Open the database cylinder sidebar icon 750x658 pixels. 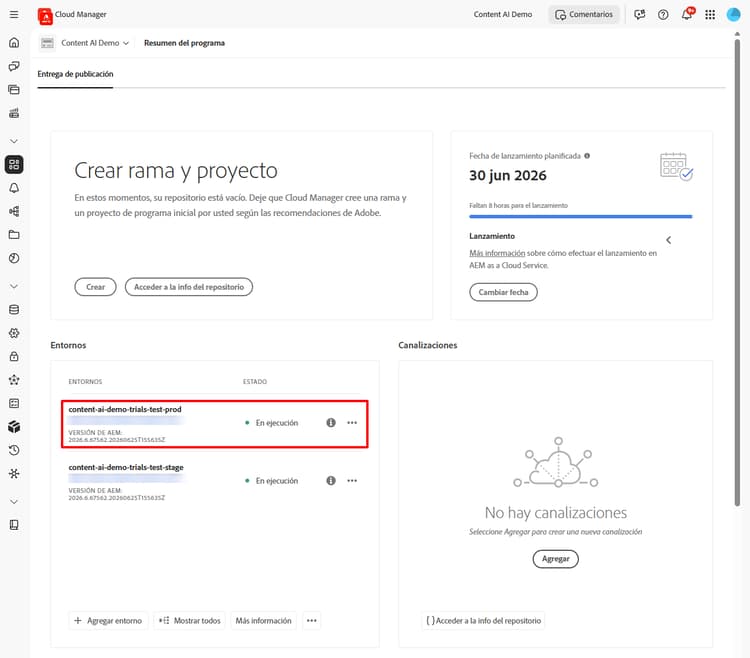click(x=14, y=309)
